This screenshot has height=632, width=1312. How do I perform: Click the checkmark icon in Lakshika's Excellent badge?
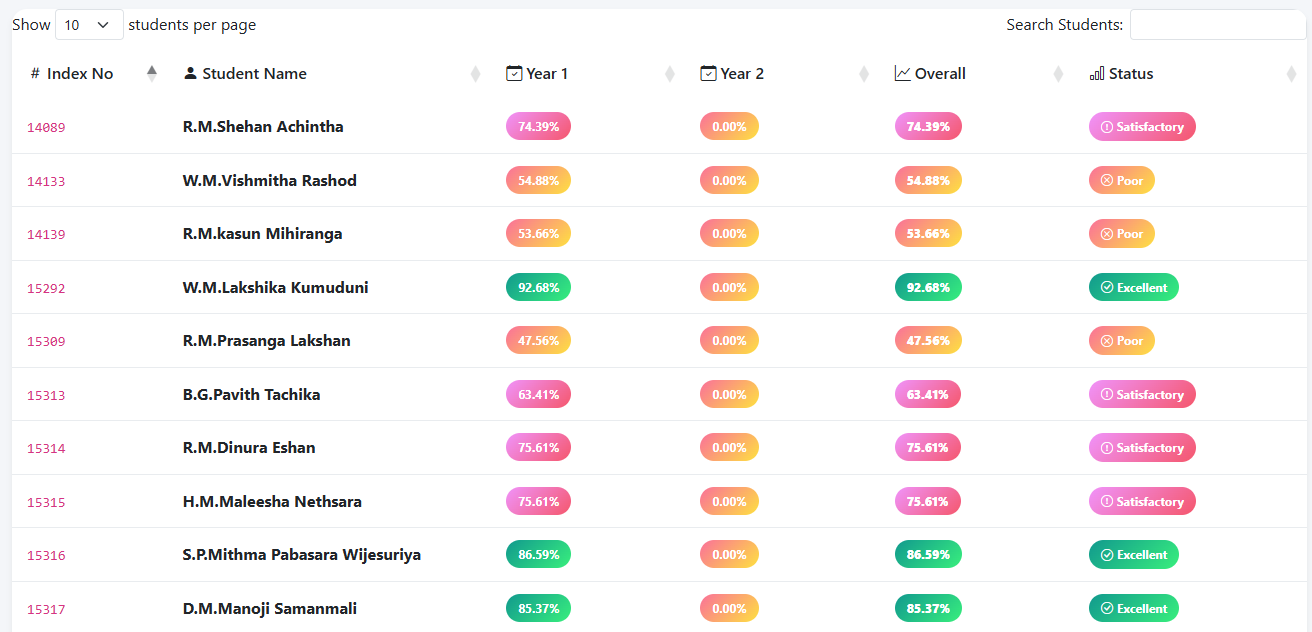pyautogui.click(x=1107, y=288)
